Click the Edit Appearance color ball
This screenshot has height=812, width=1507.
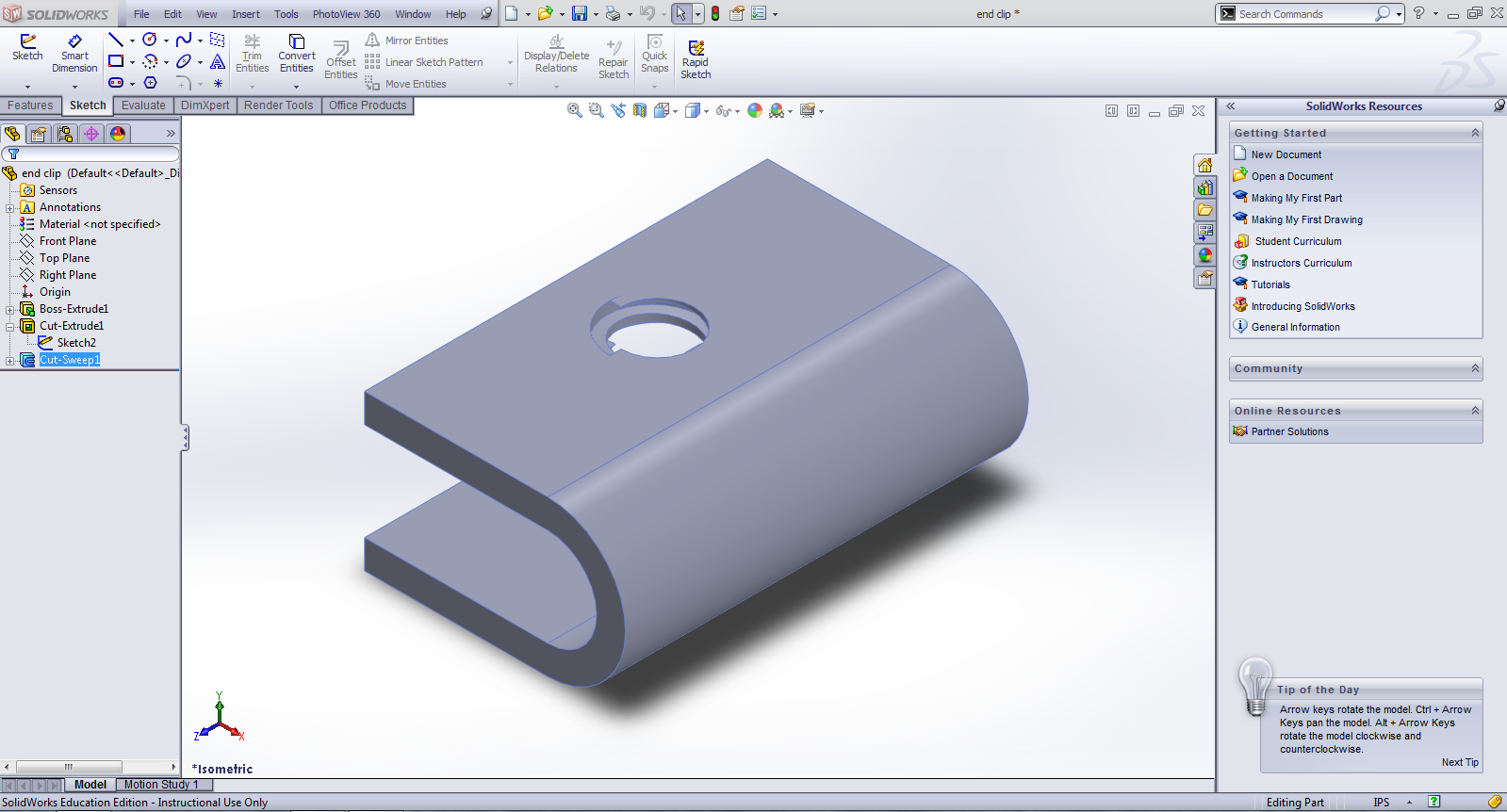tap(755, 110)
